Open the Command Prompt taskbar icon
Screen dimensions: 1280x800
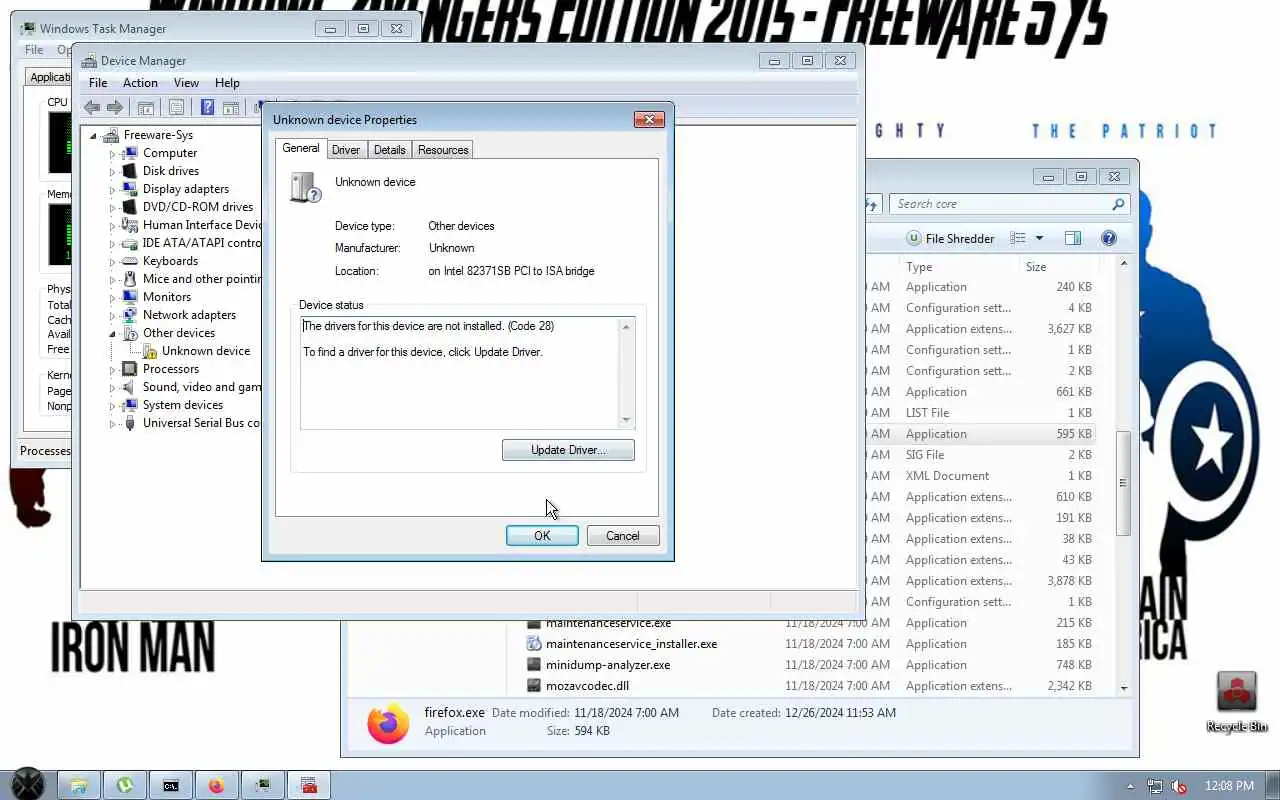[x=171, y=785]
